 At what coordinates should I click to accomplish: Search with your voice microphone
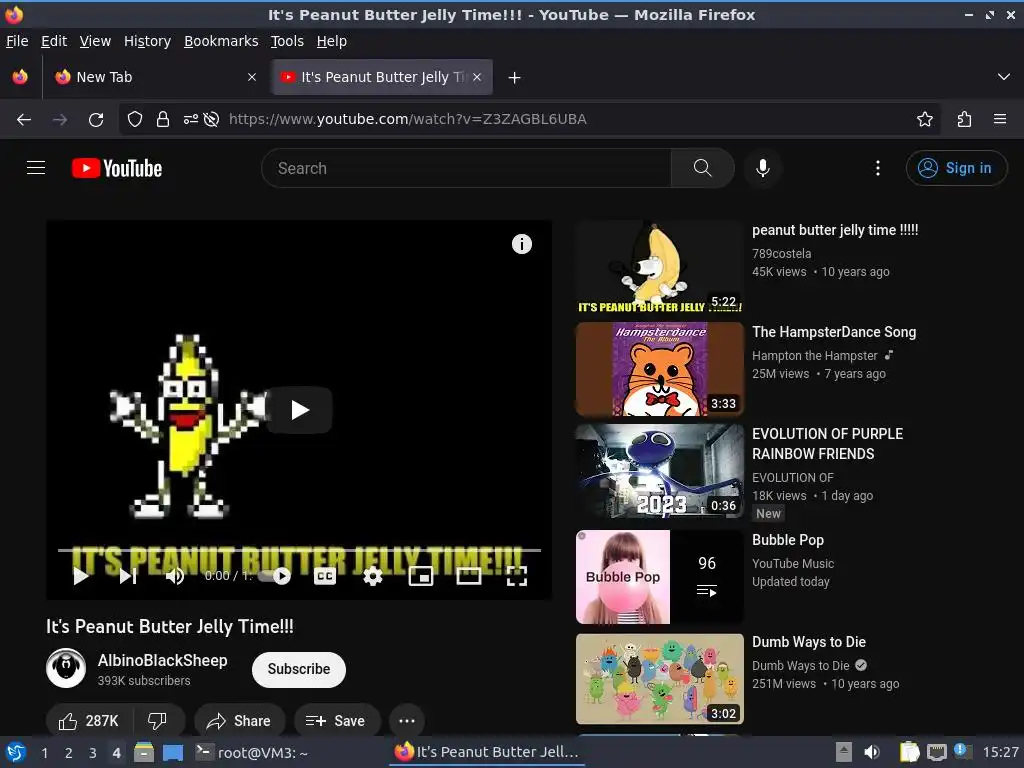(762, 168)
